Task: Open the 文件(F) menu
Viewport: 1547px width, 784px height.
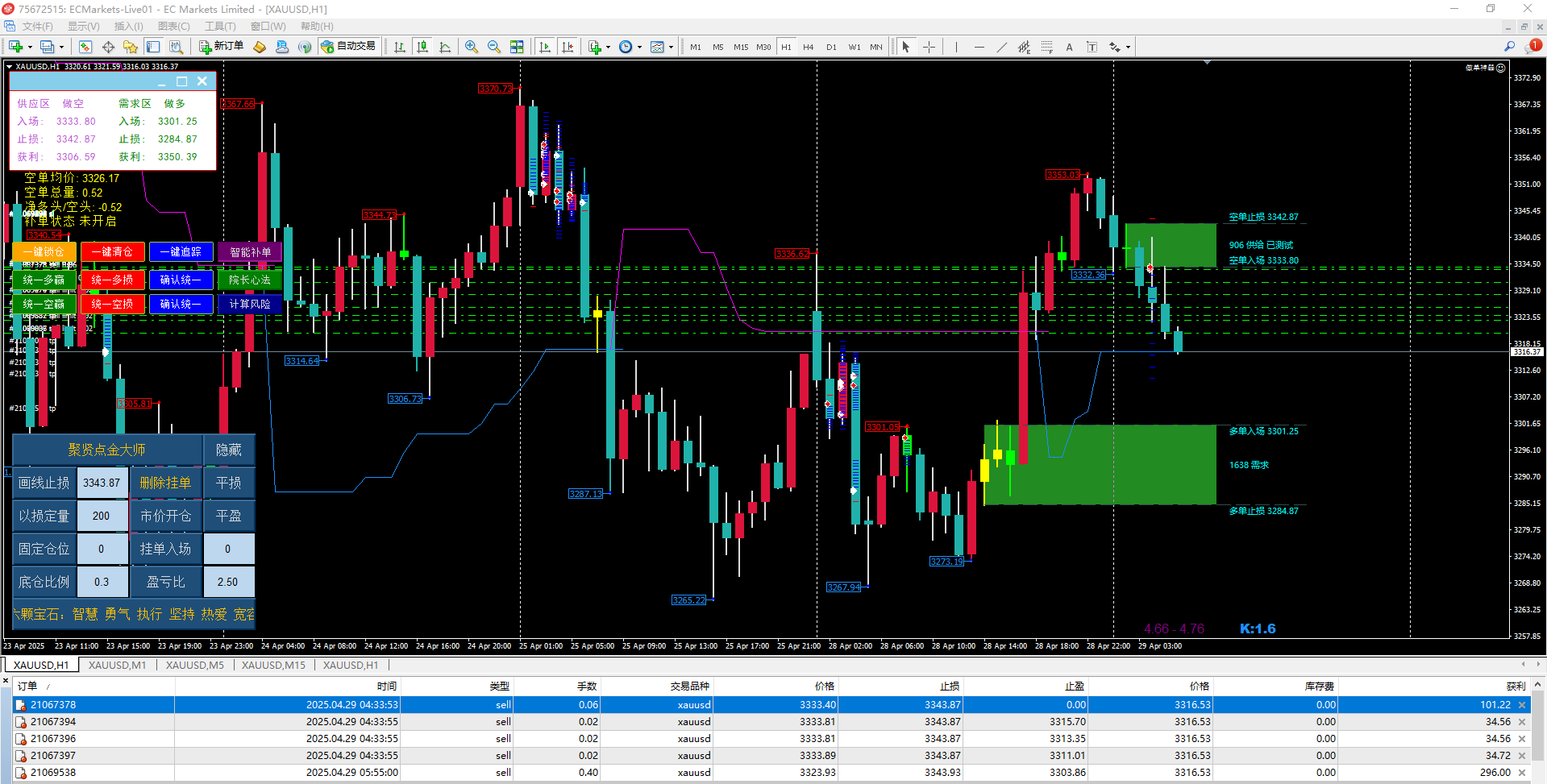Action: [38, 27]
